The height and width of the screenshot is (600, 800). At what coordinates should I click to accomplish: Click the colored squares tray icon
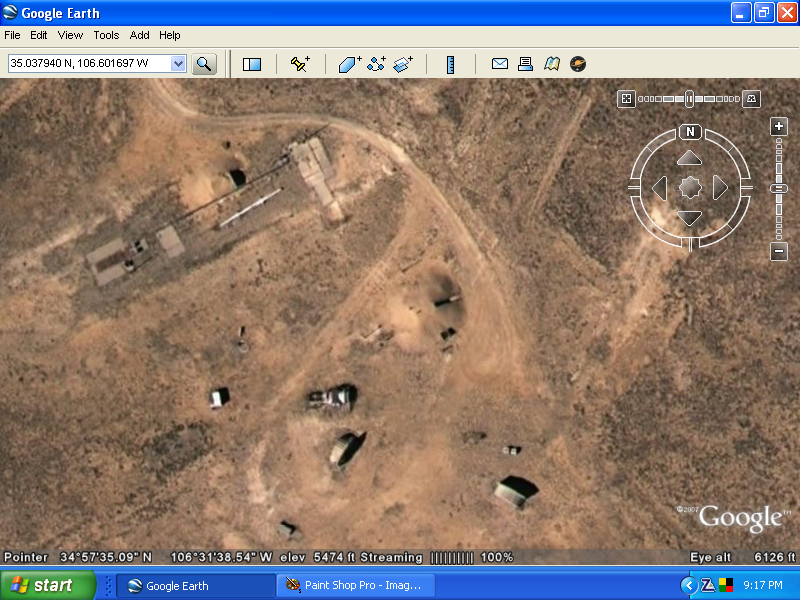pyautogui.click(x=726, y=585)
